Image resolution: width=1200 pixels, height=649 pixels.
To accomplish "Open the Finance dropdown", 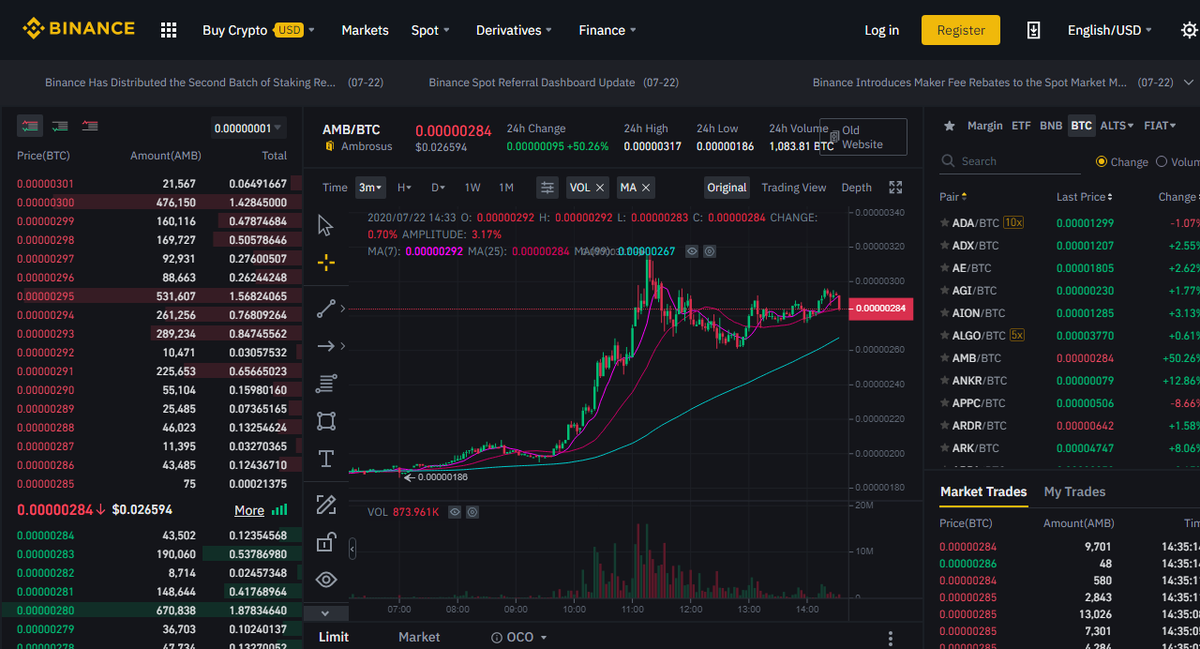I will 608,30.
